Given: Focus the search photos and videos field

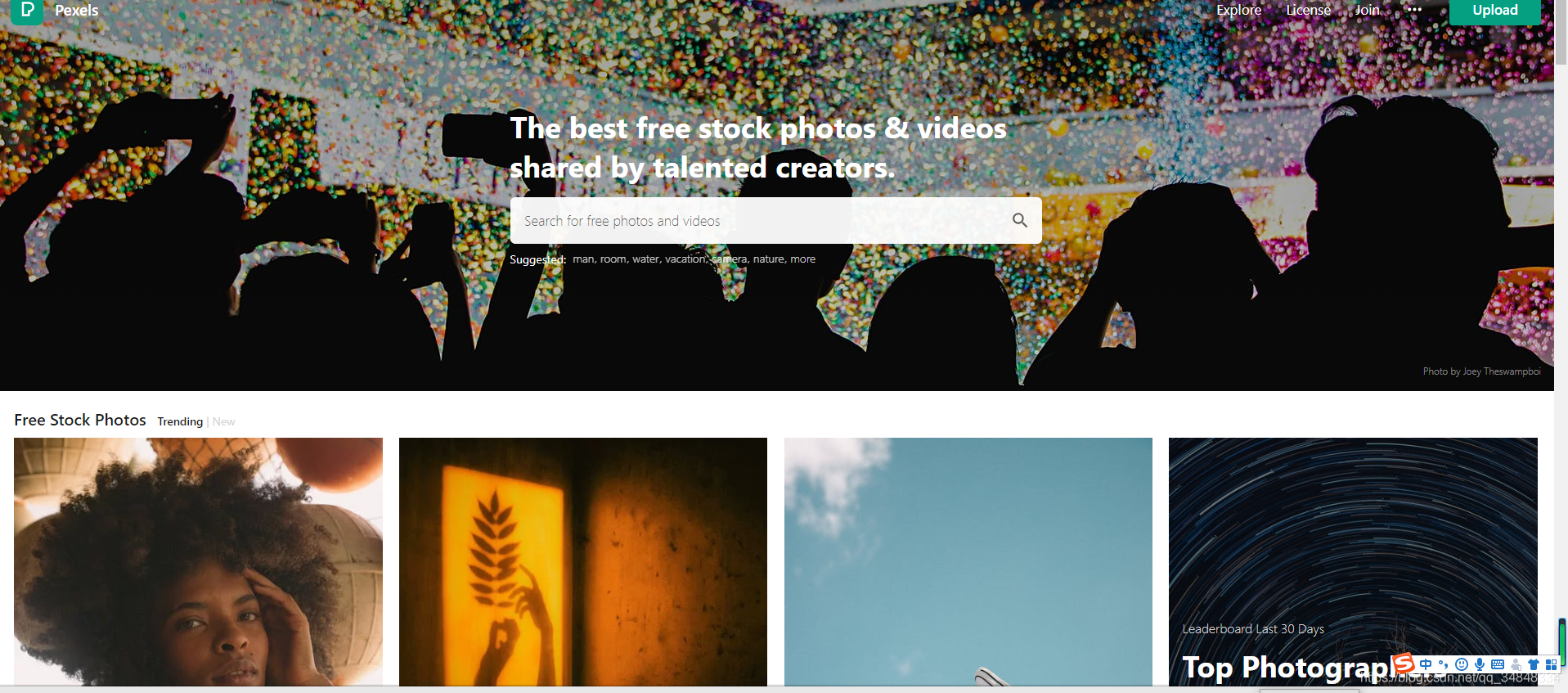Looking at the screenshot, I should click(761, 220).
